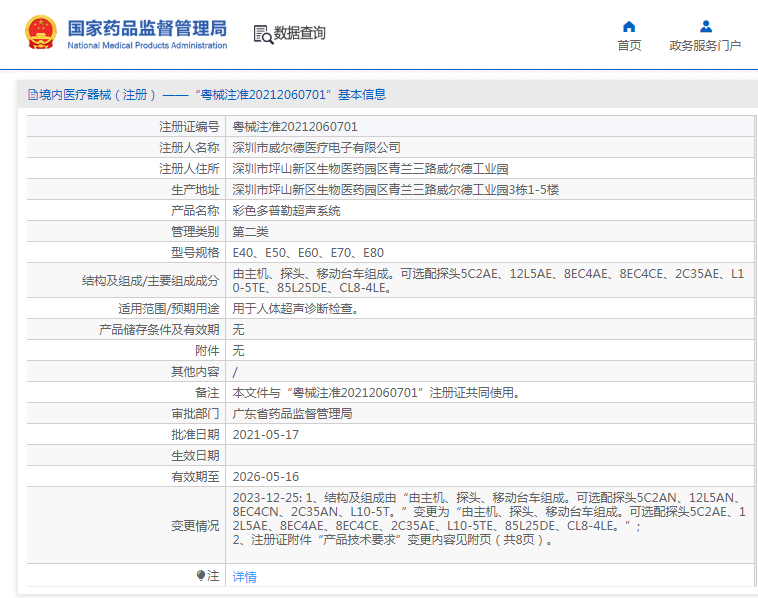Click the 附件 label
The image size is (758, 598).
click(x=207, y=350)
